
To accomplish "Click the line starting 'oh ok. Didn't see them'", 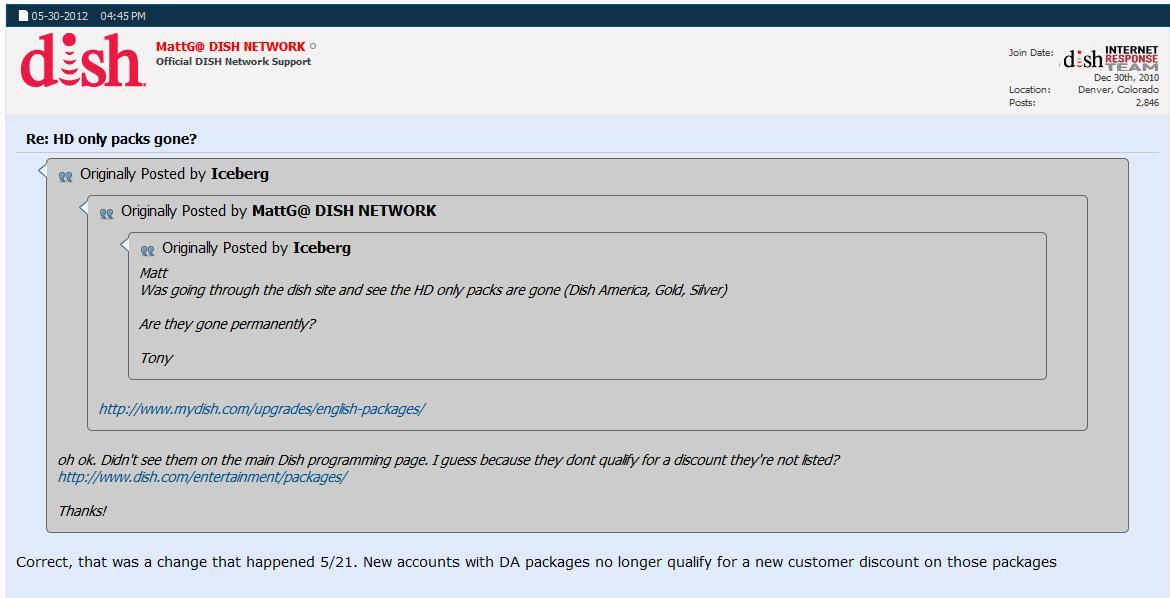I will coord(448,460).
